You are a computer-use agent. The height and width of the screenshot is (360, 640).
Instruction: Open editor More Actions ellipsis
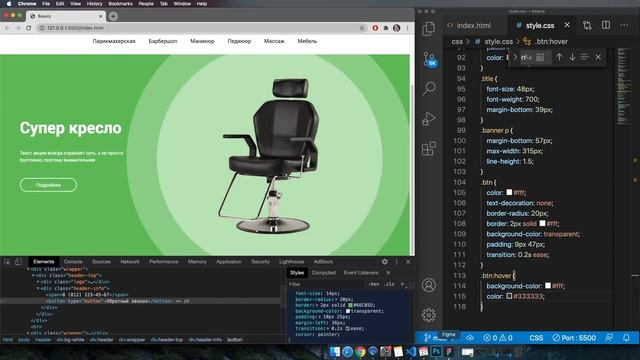(x=624, y=25)
